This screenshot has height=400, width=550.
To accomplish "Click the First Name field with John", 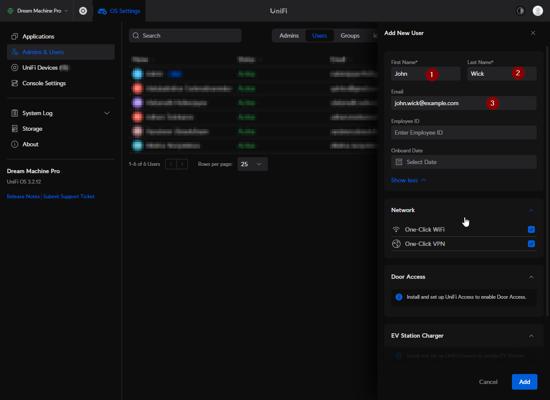I will (425, 74).
